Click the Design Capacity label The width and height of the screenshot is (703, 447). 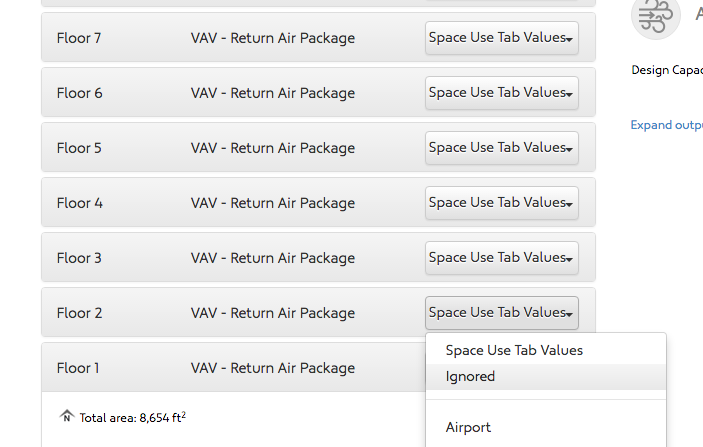(x=667, y=70)
